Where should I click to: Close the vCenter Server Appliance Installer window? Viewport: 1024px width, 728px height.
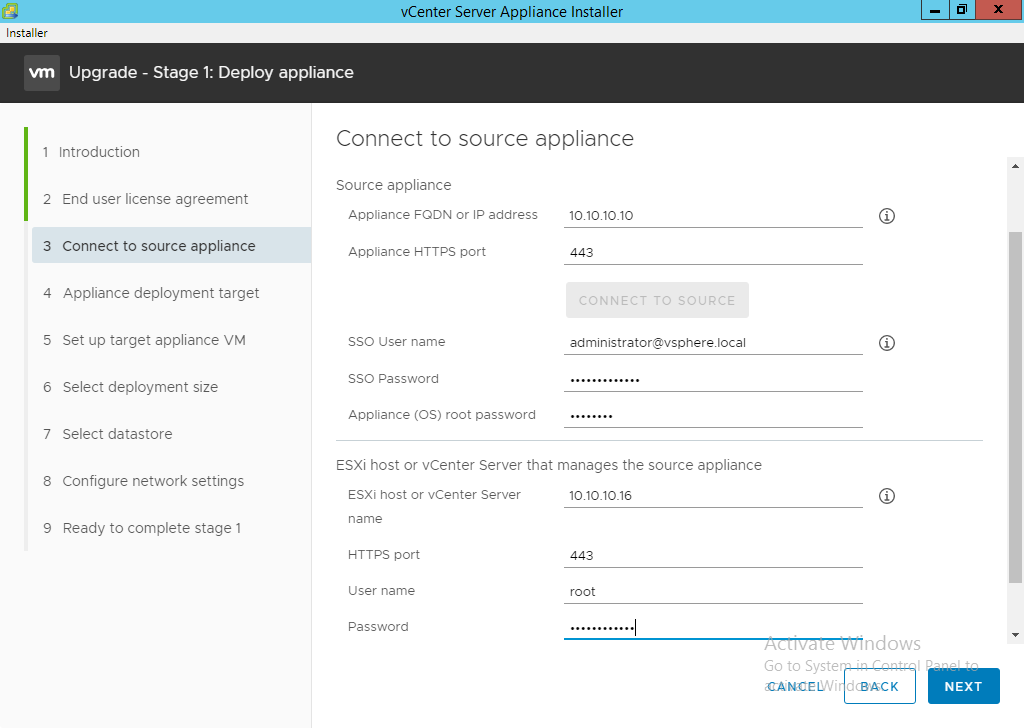tap(999, 10)
